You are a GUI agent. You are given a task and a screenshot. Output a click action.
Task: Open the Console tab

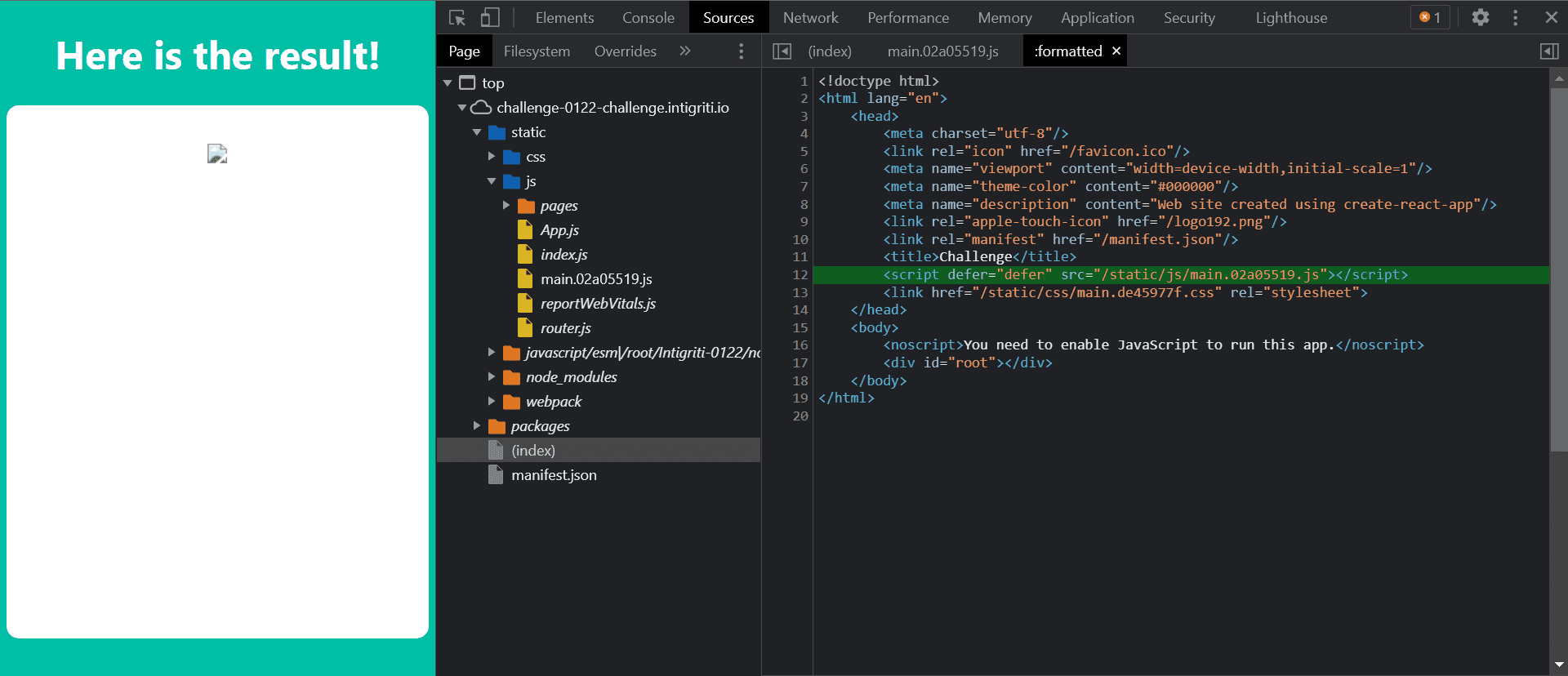[648, 17]
